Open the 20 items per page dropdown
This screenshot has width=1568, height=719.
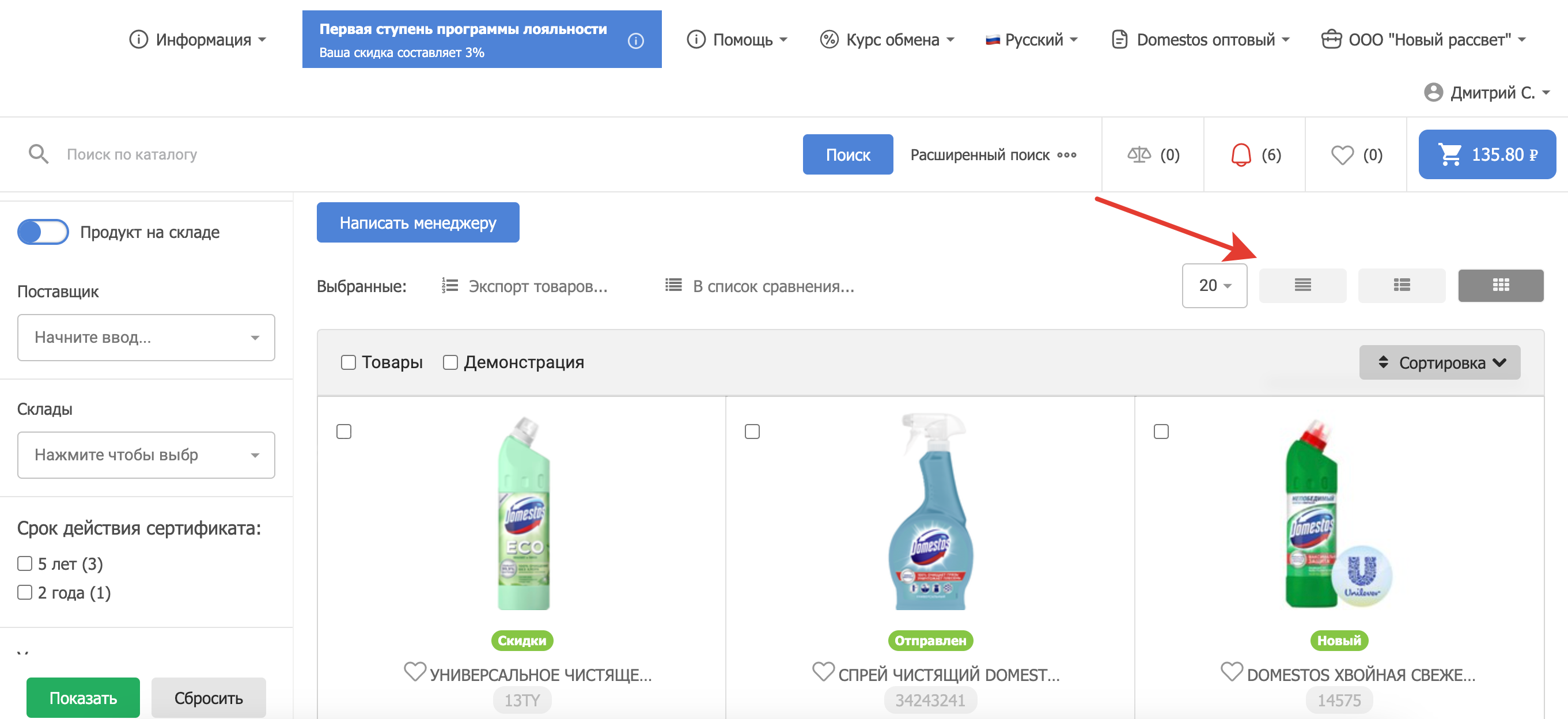click(1214, 285)
